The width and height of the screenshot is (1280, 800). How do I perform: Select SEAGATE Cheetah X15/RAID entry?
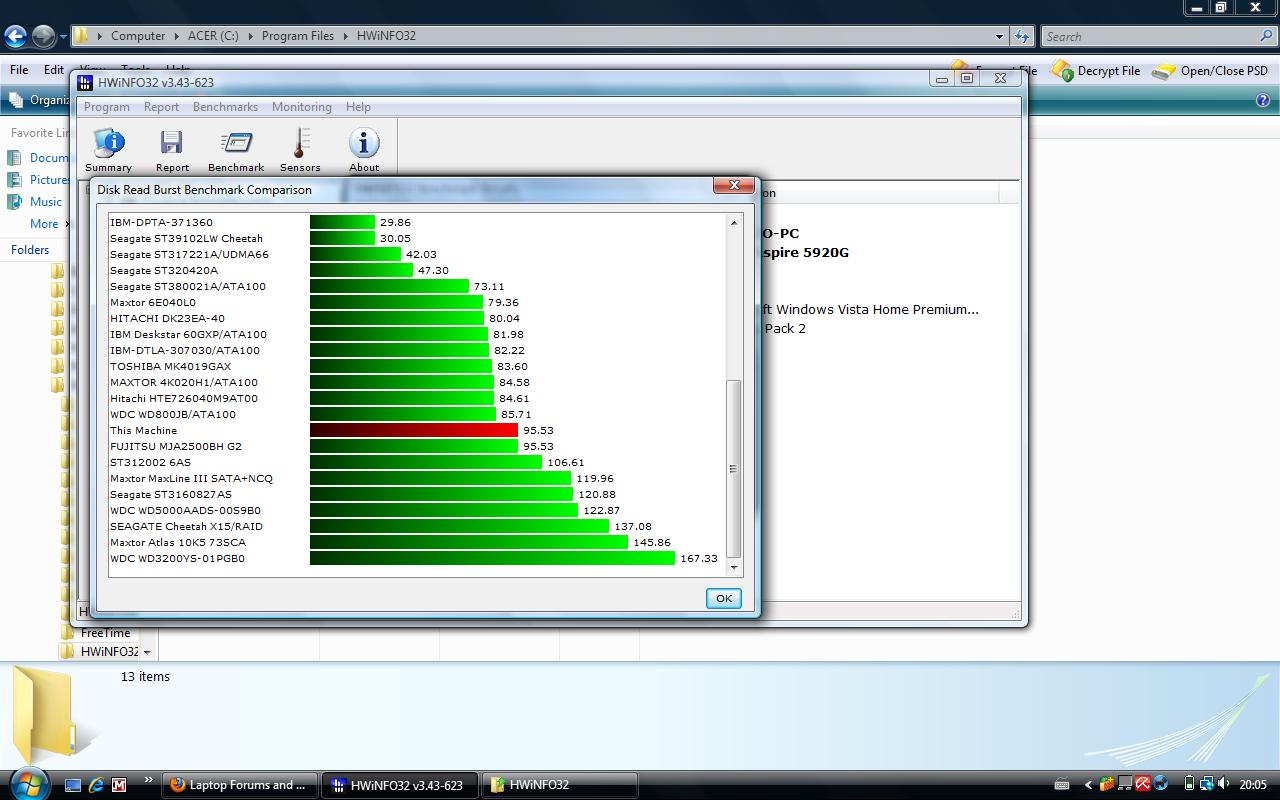point(186,526)
